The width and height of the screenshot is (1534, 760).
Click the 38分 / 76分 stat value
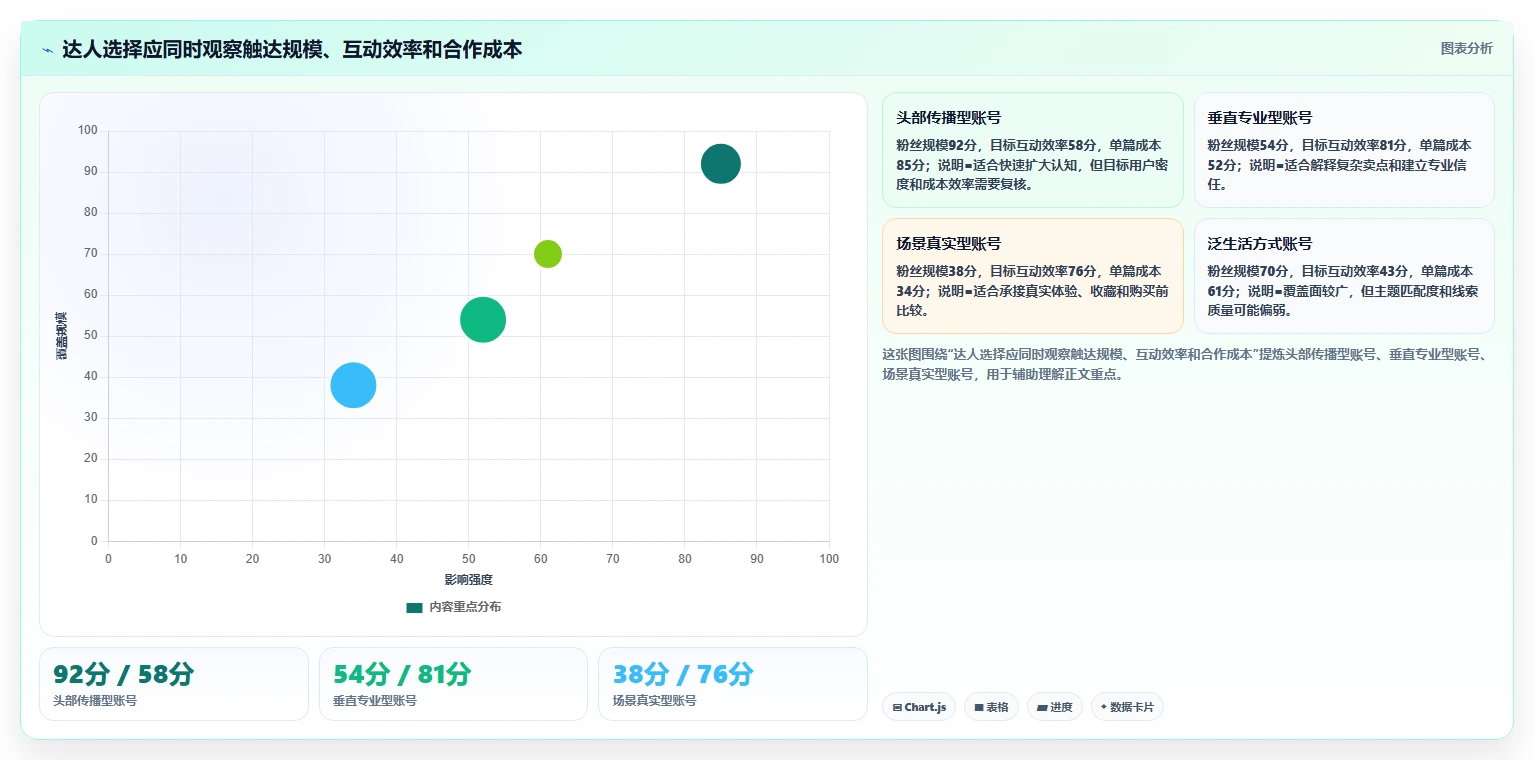683,674
